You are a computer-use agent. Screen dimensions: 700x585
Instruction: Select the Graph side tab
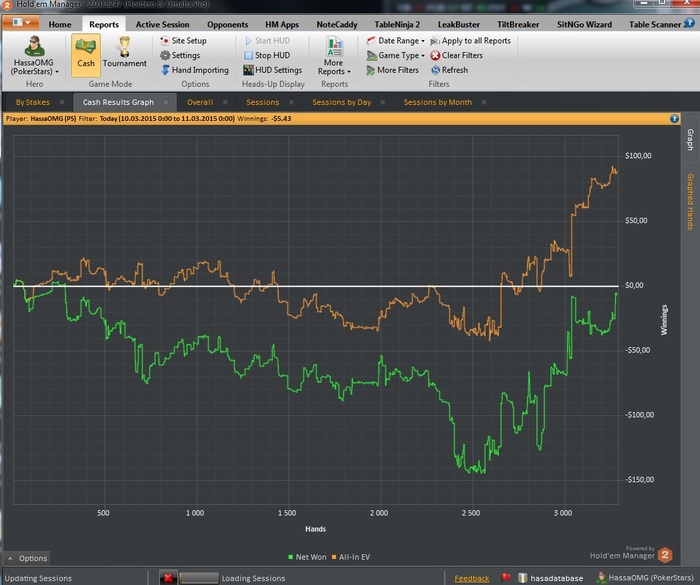coord(690,140)
